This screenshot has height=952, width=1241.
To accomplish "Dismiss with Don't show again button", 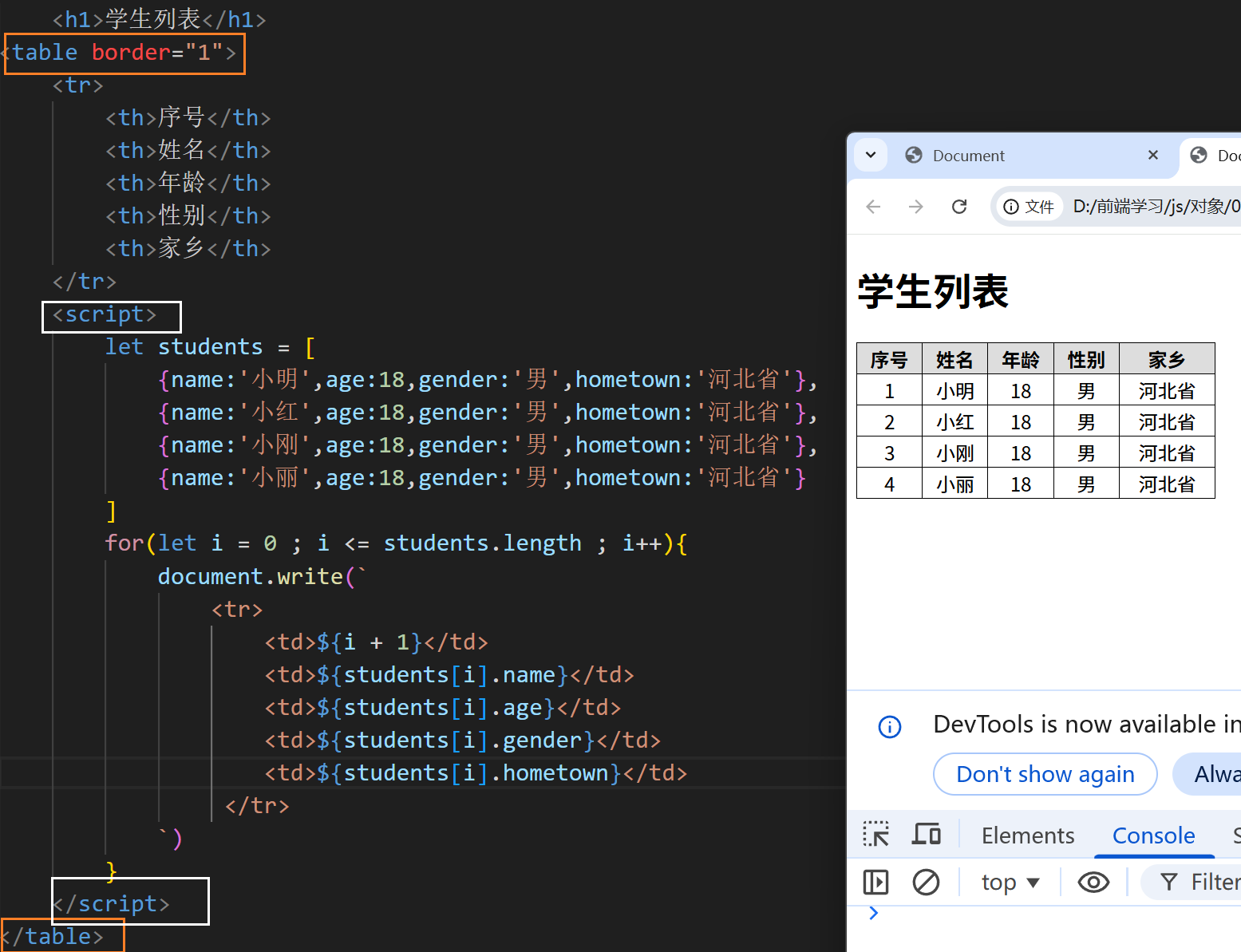I will pyautogui.click(x=1045, y=774).
